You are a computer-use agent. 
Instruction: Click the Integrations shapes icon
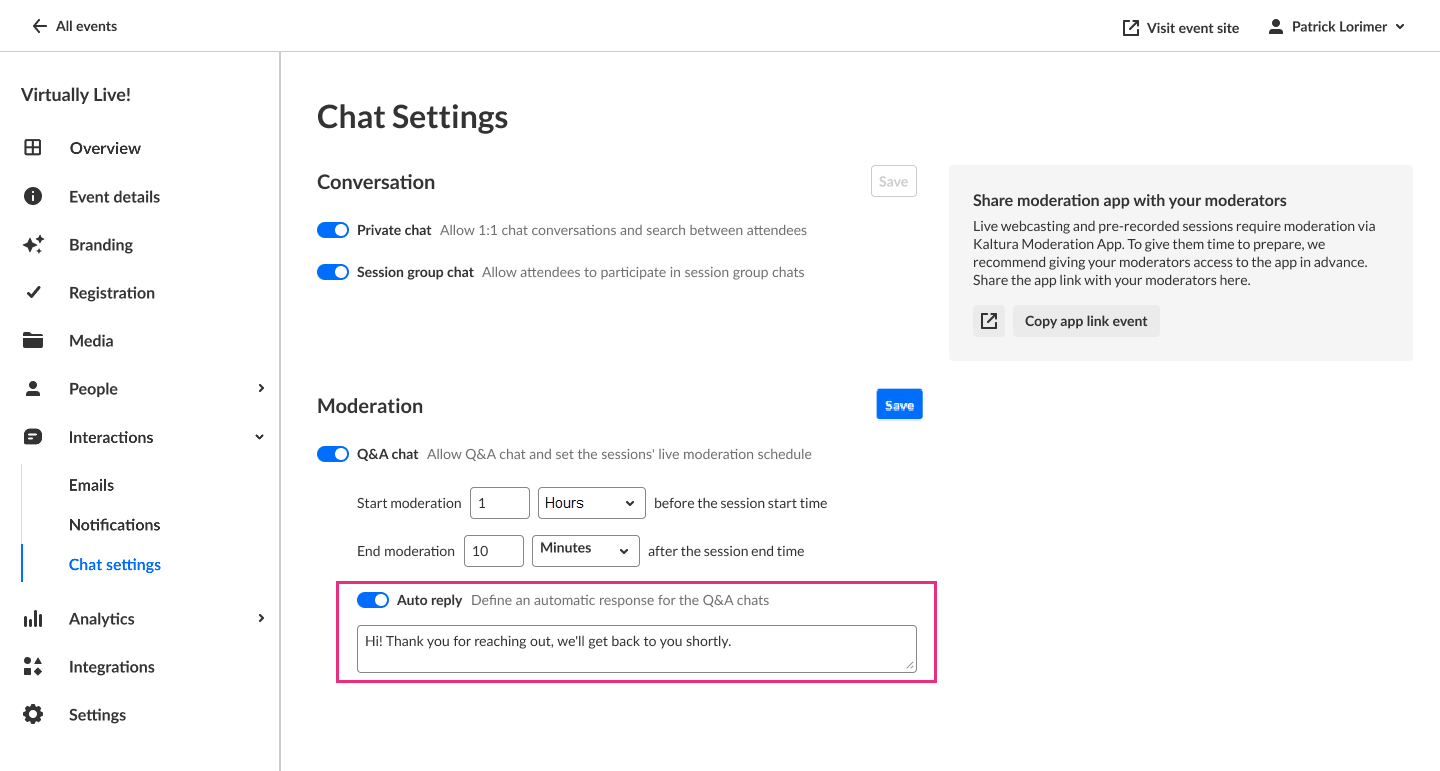(33, 667)
